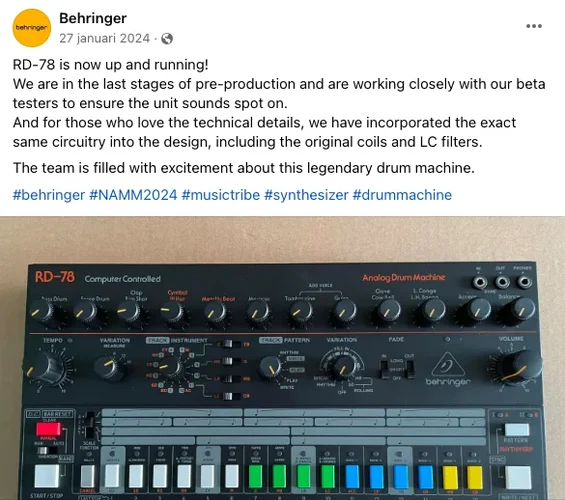Click the large Tempo knob in photo

[45, 368]
